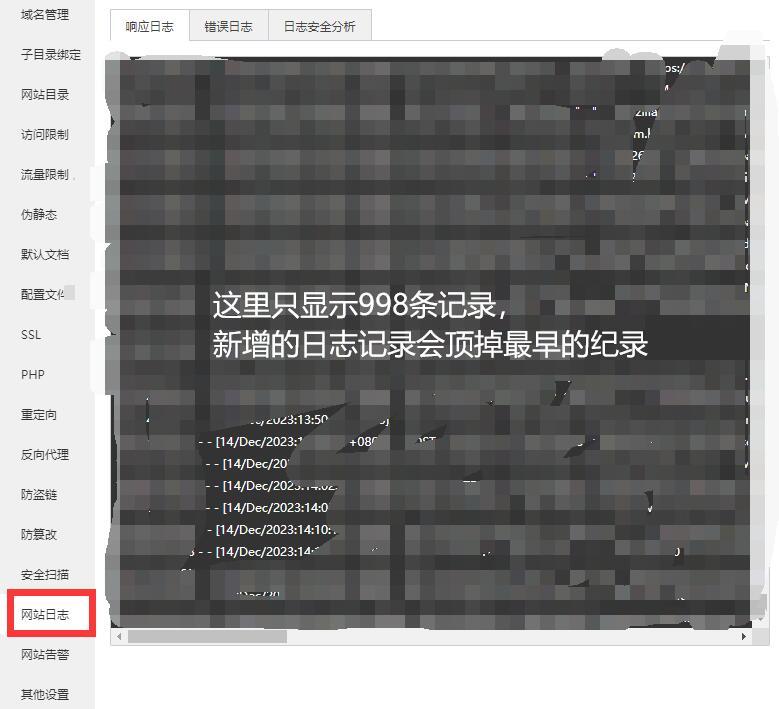Select 防篡改 in sidebar
Viewport: 779px width, 709px height.
[x=39, y=535]
